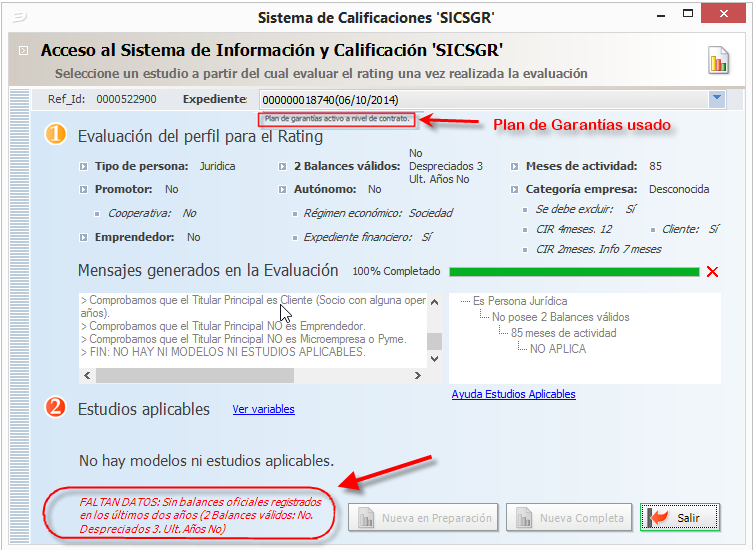Click the 'FIN: NO HAY NI MODELOS' message line
Screen dimensions: 754x550
tap(223, 352)
